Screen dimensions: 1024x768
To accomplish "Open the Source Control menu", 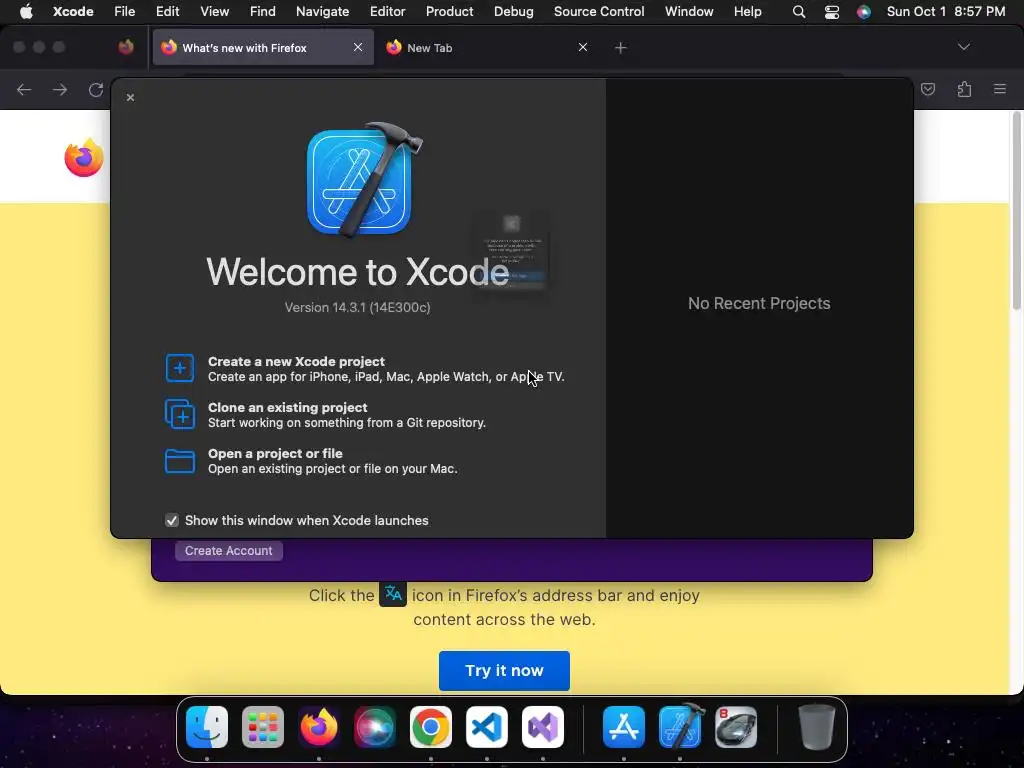I will point(599,11).
